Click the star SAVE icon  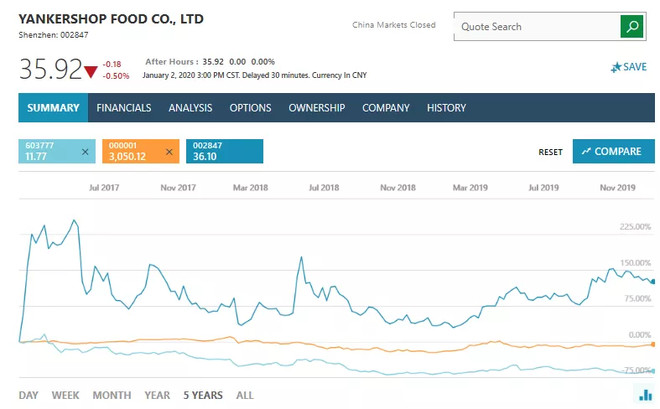(617, 67)
